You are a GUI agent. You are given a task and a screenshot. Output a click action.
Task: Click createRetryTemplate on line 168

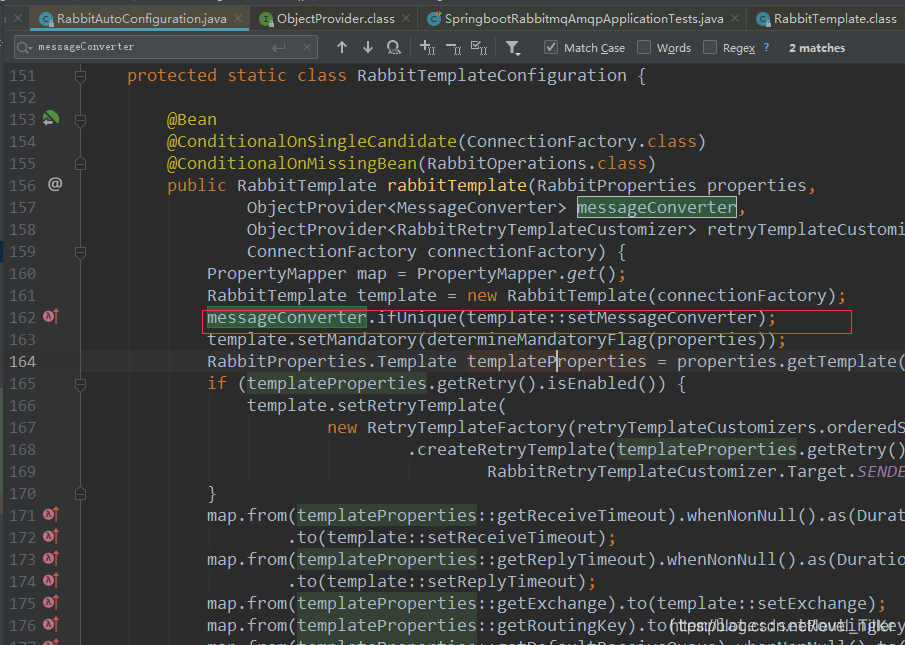(512, 449)
